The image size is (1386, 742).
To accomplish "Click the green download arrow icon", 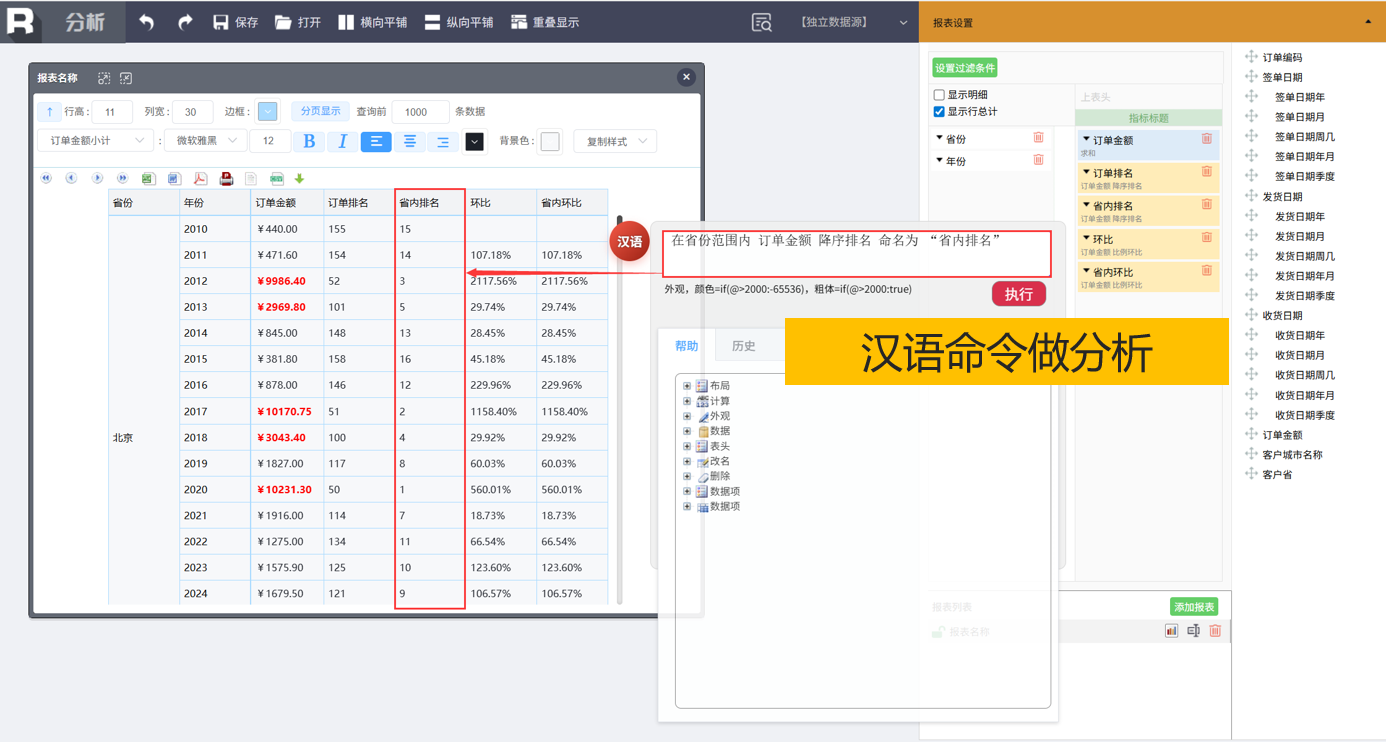I will click(299, 179).
